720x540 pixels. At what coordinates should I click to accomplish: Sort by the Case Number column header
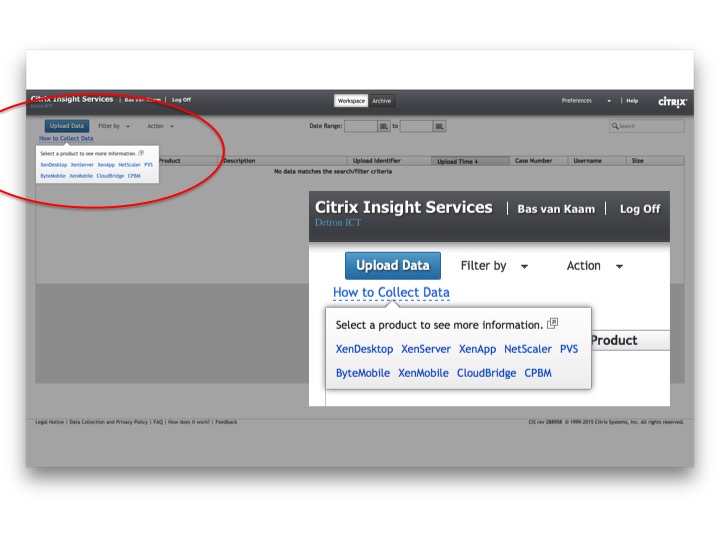pos(534,161)
